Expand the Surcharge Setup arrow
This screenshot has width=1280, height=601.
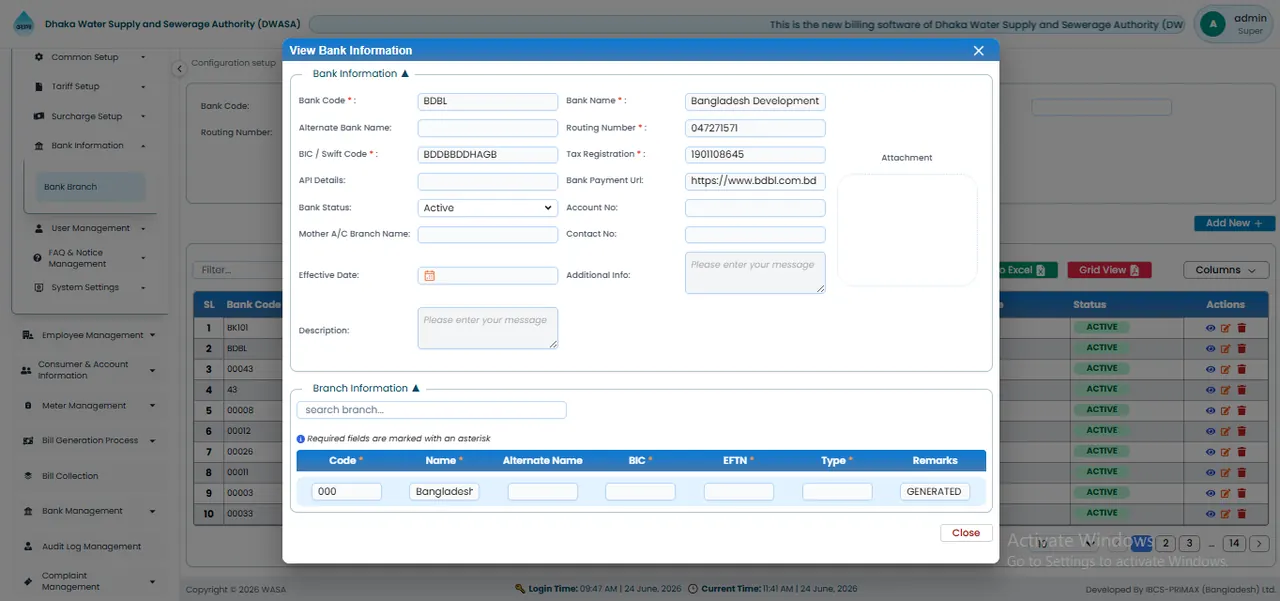click(144, 117)
